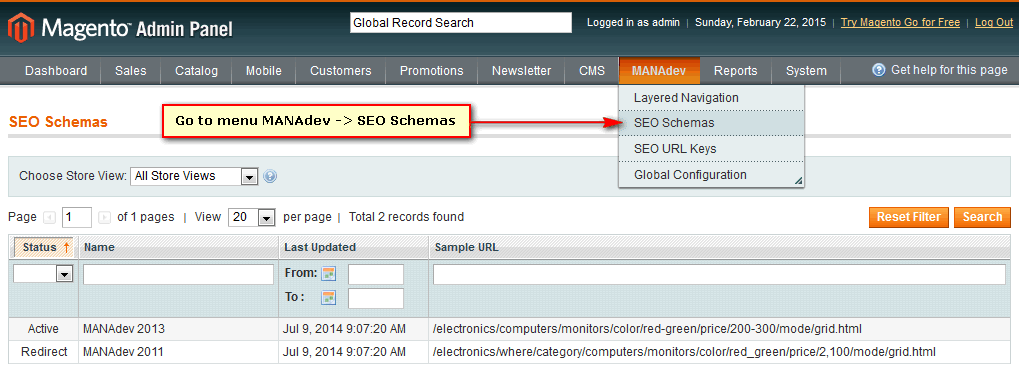Click the Try Magento Go for Free link
This screenshot has height=372, width=1019.
pos(900,22)
